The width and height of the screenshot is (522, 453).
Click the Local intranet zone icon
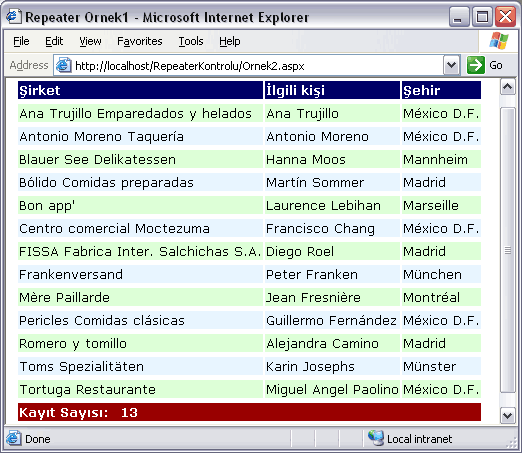pyautogui.click(x=376, y=438)
